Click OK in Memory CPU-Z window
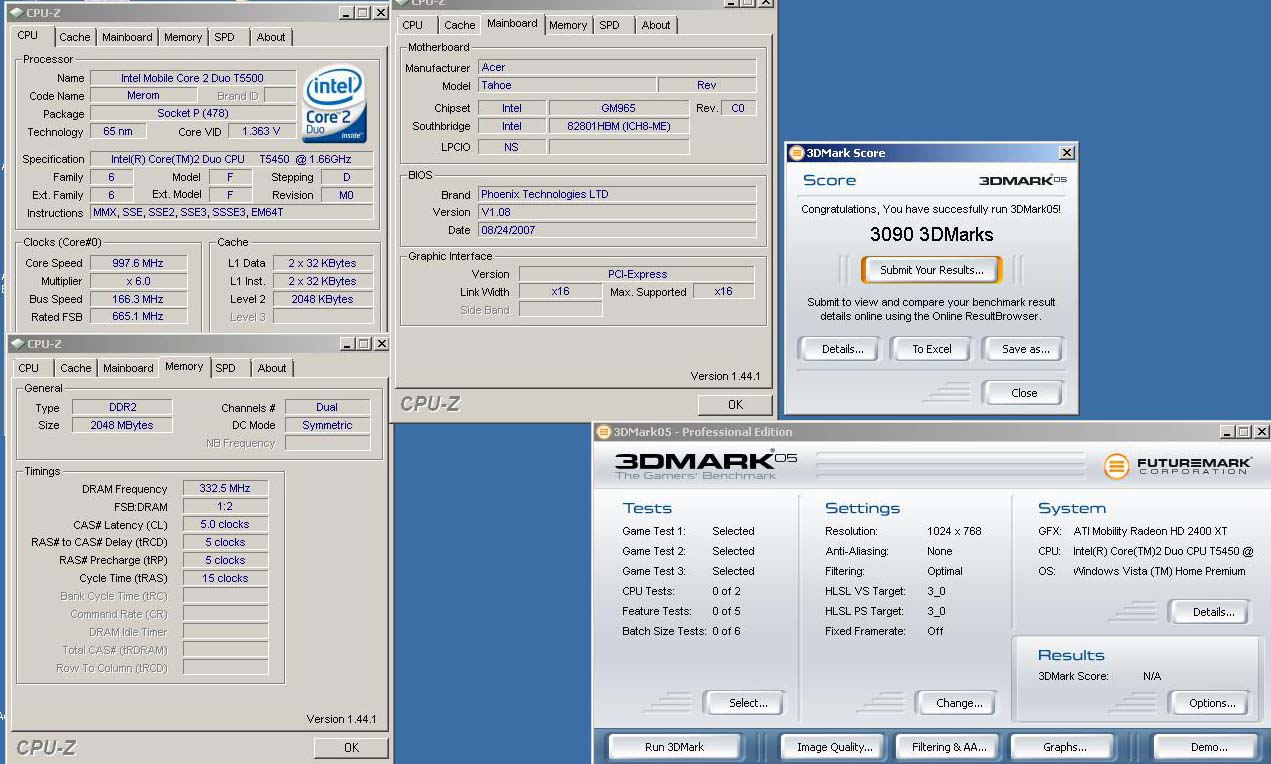 tap(351, 747)
